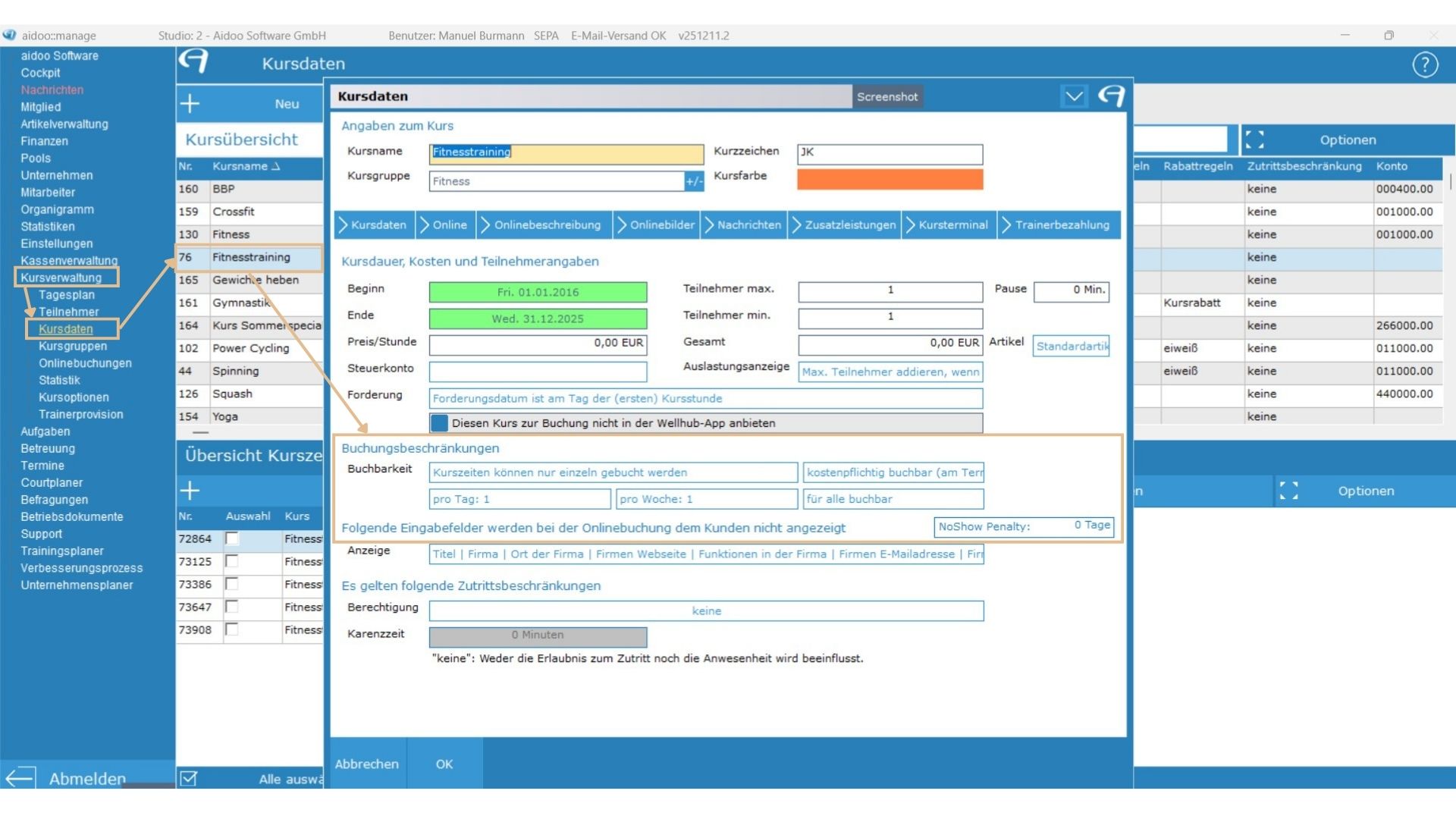Click the OK button
Image resolution: width=1456 pixels, height=819 pixels.
tap(444, 764)
